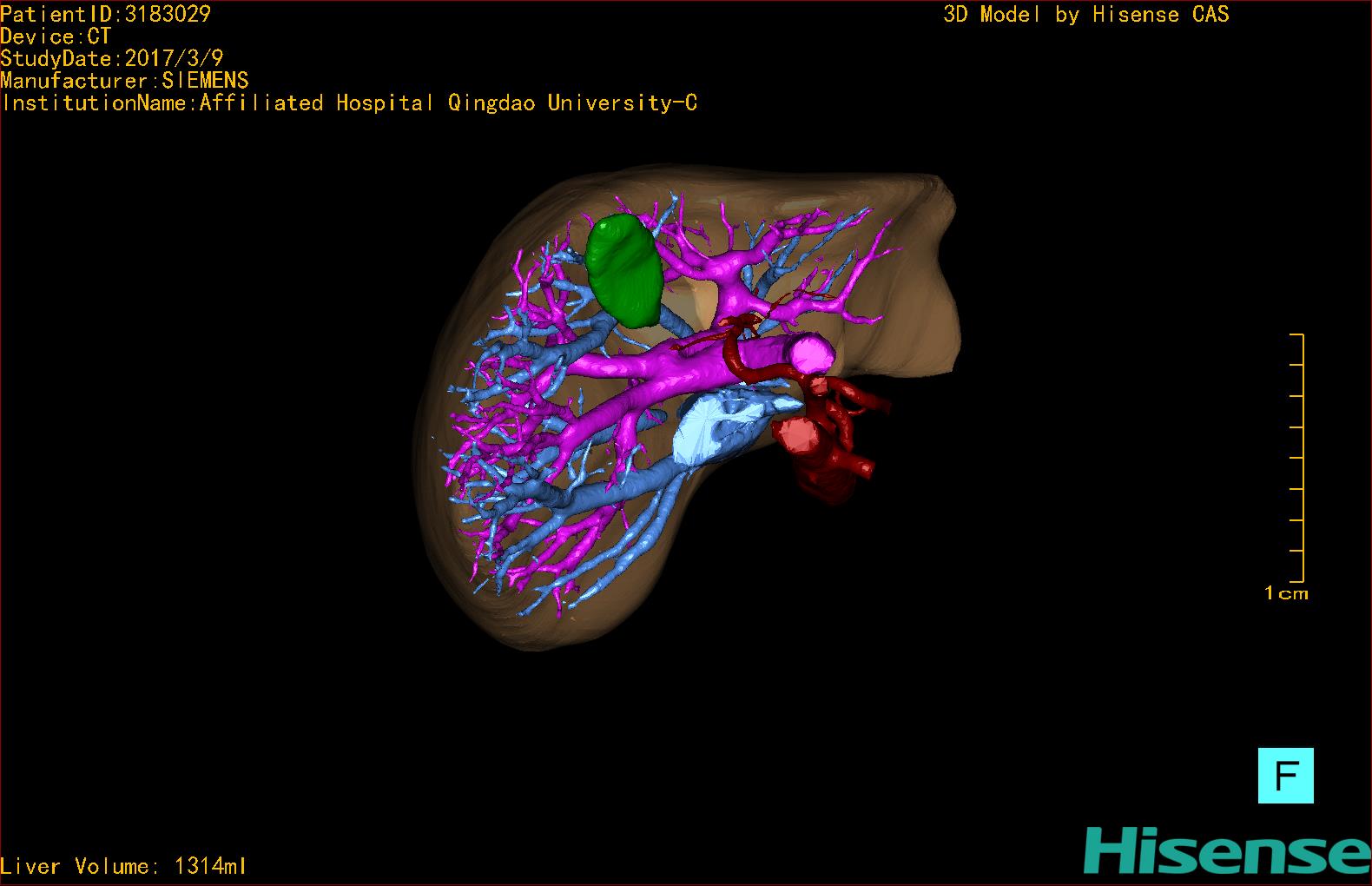Click the yellow scale ruler

click(x=1296, y=458)
